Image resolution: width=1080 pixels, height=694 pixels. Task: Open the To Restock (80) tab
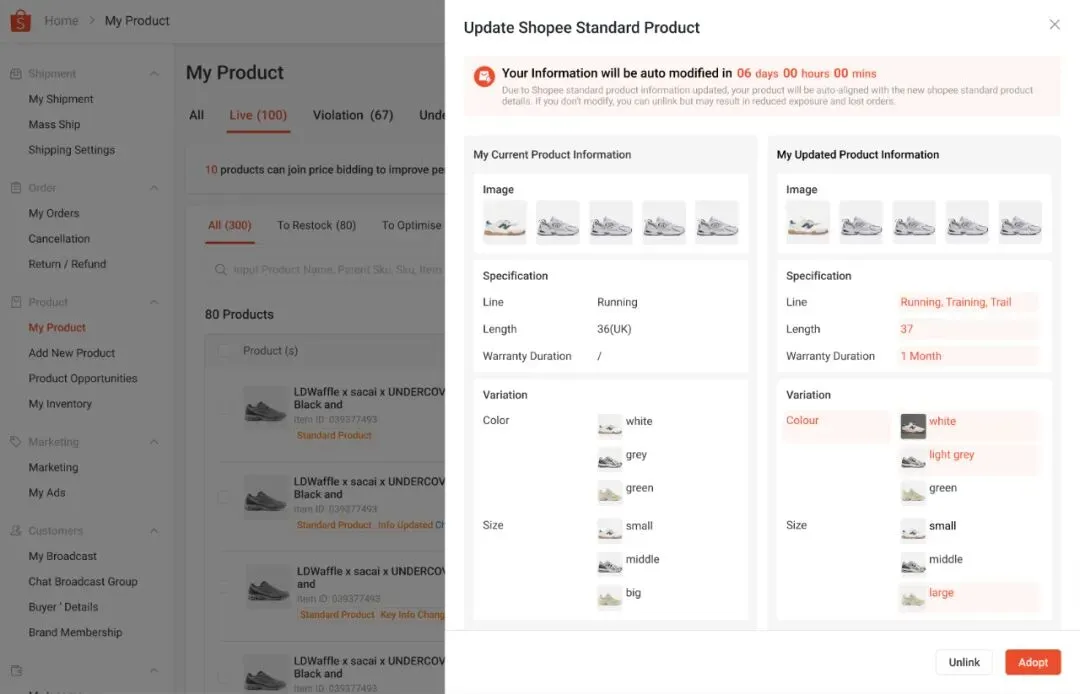[316, 225]
